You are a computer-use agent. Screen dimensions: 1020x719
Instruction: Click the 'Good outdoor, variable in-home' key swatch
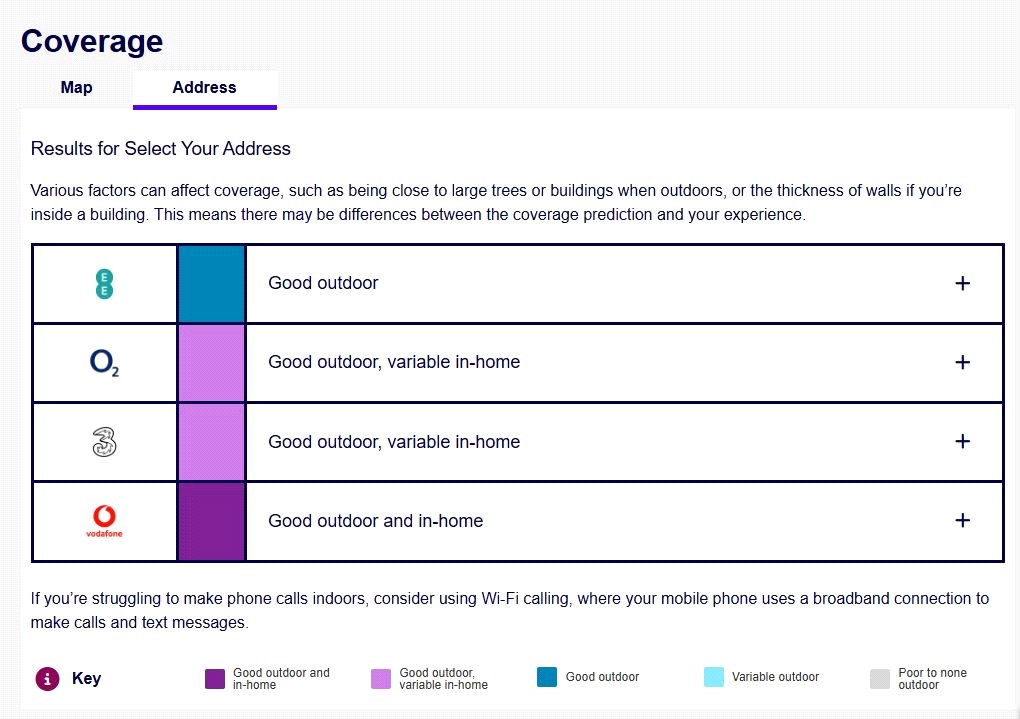[x=380, y=679]
